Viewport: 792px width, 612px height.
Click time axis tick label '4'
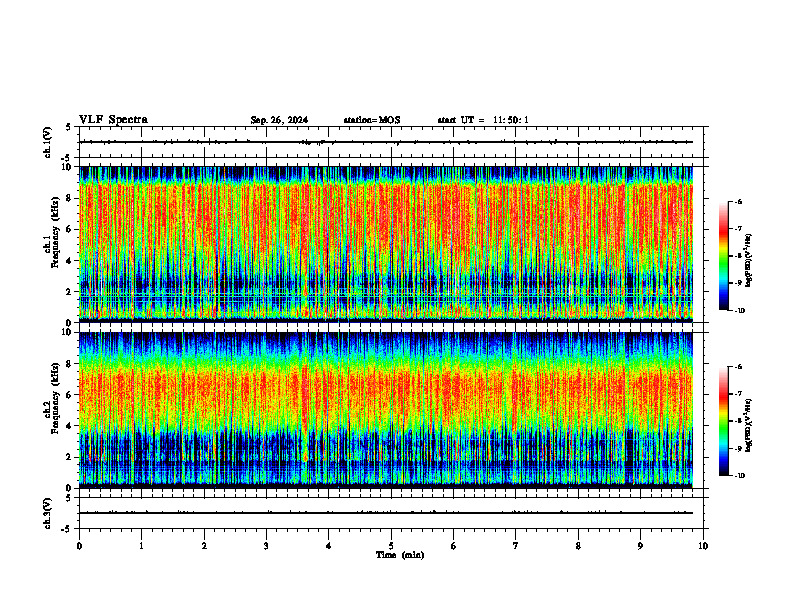(329, 546)
